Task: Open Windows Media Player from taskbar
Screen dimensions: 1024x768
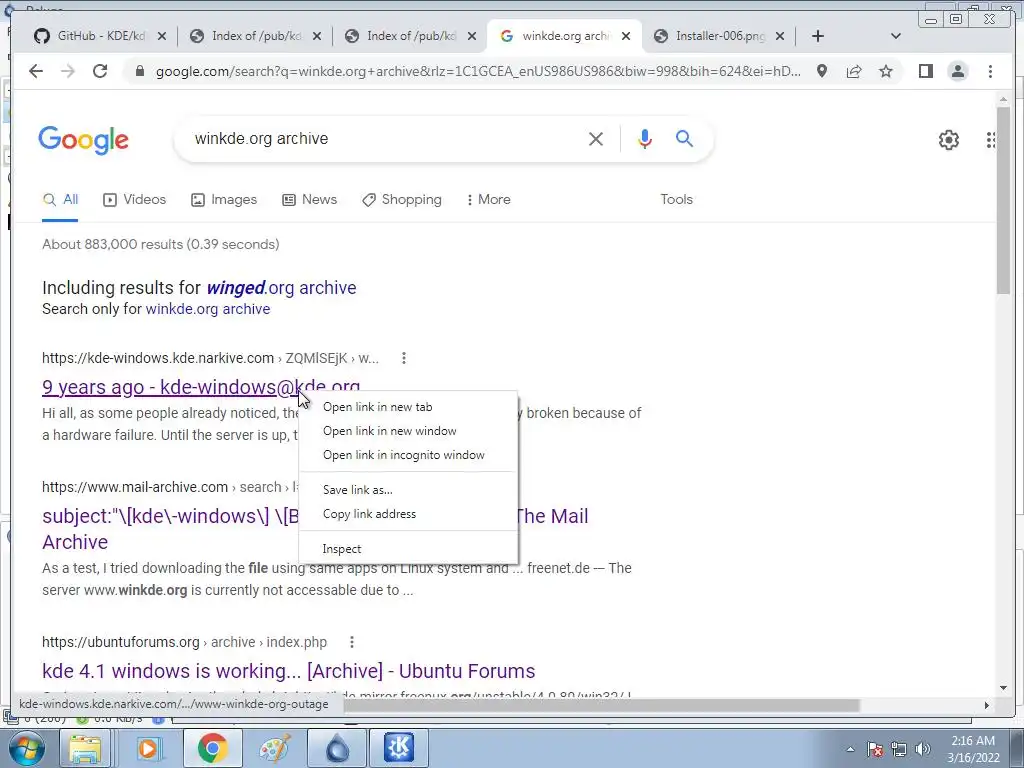Action: tap(148, 748)
